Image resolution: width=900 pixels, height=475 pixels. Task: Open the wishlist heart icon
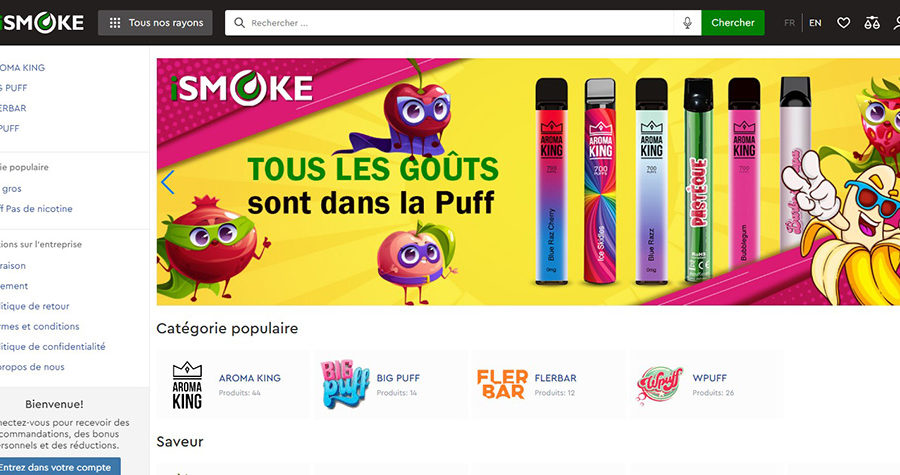pos(843,23)
